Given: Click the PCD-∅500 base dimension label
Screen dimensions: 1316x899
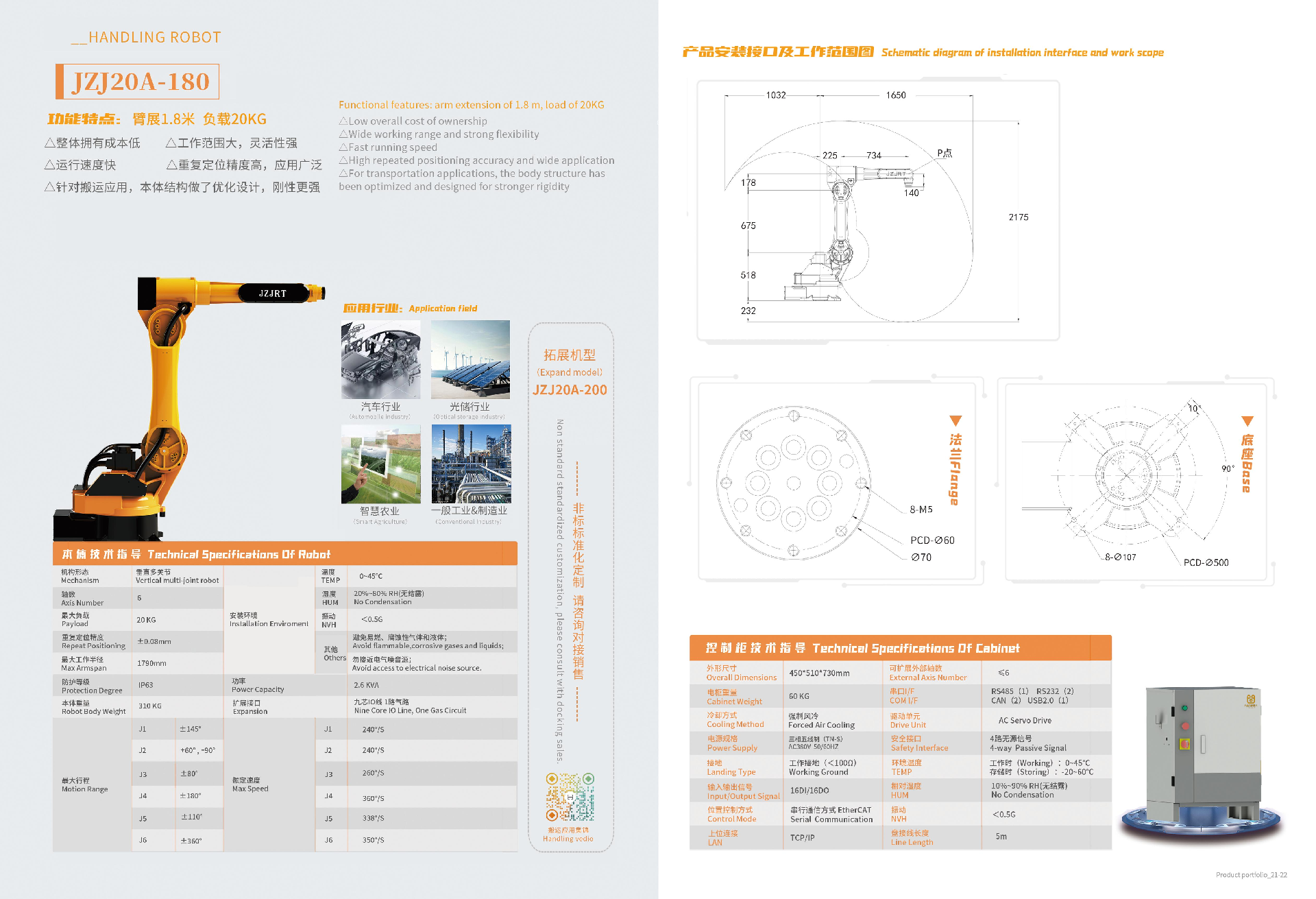Looking at the screenshot, I should (x=1206, y=562).
